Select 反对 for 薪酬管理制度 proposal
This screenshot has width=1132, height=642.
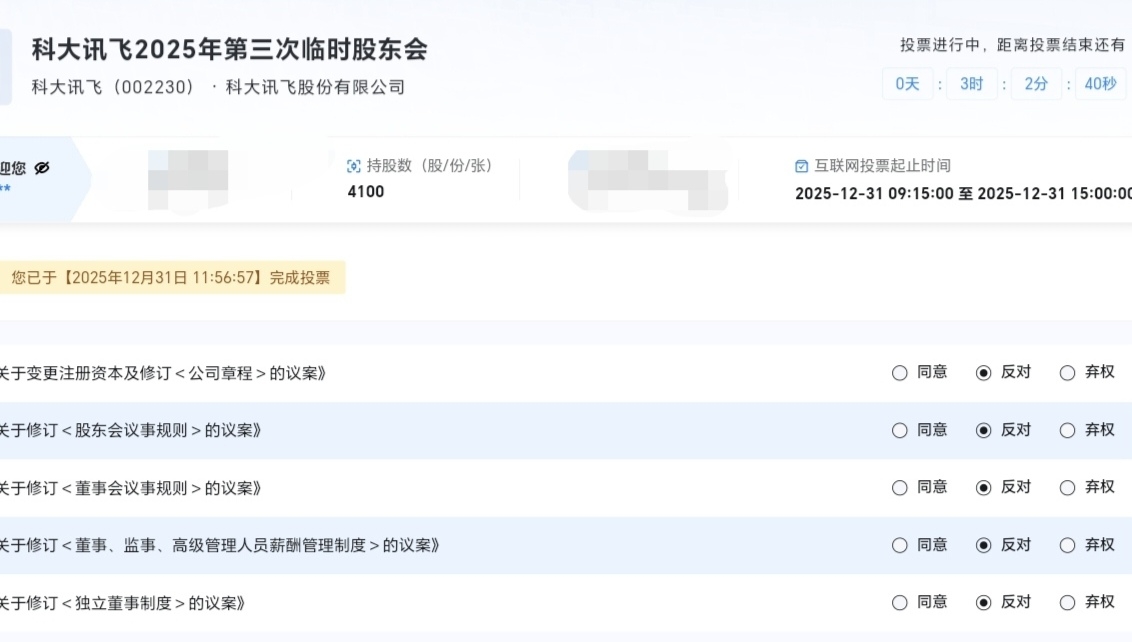pyautogui.click(x=983, y=545)
